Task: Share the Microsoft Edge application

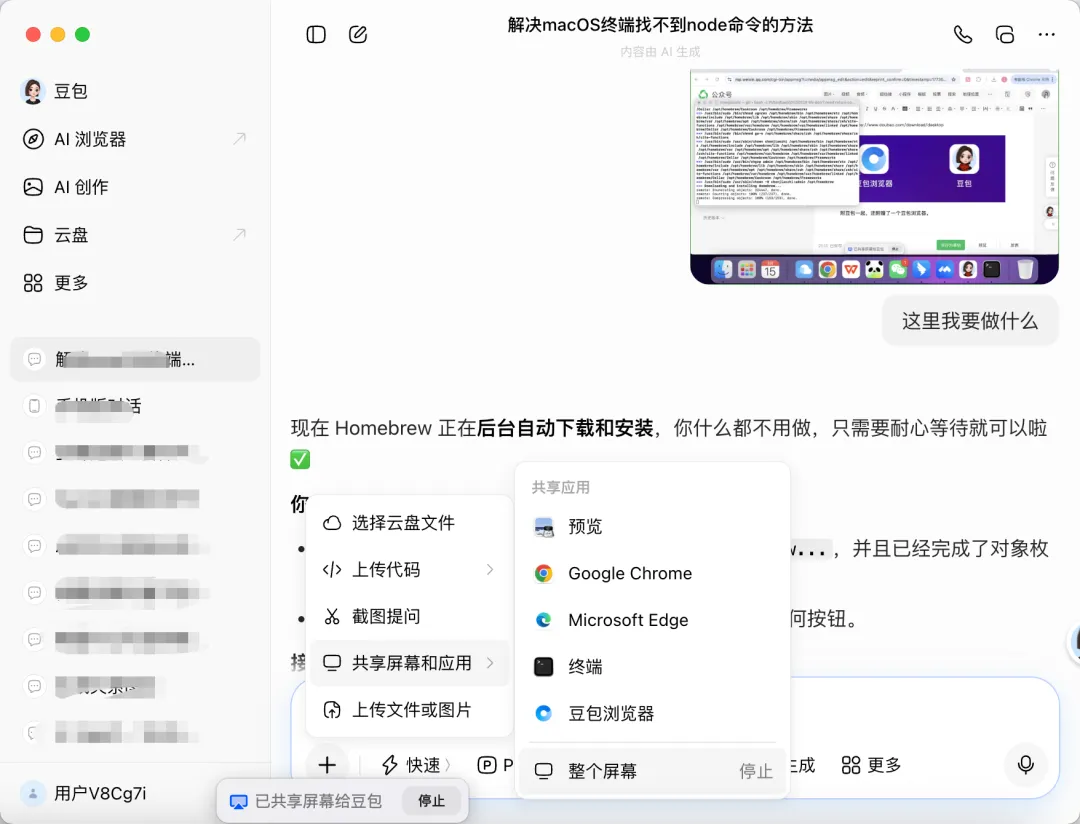Action: point(652,620)
